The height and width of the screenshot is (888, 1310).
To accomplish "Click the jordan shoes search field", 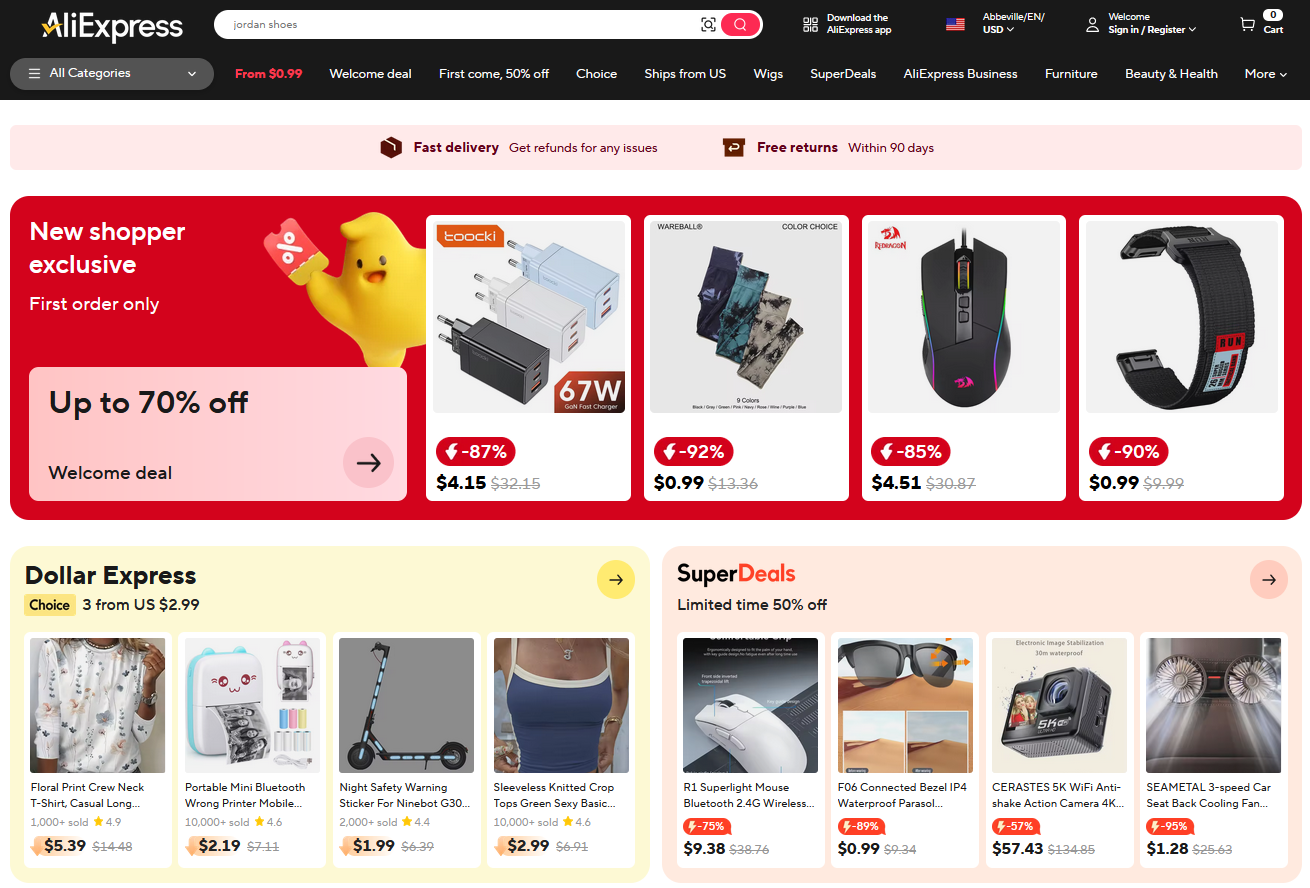I will 460,25.
